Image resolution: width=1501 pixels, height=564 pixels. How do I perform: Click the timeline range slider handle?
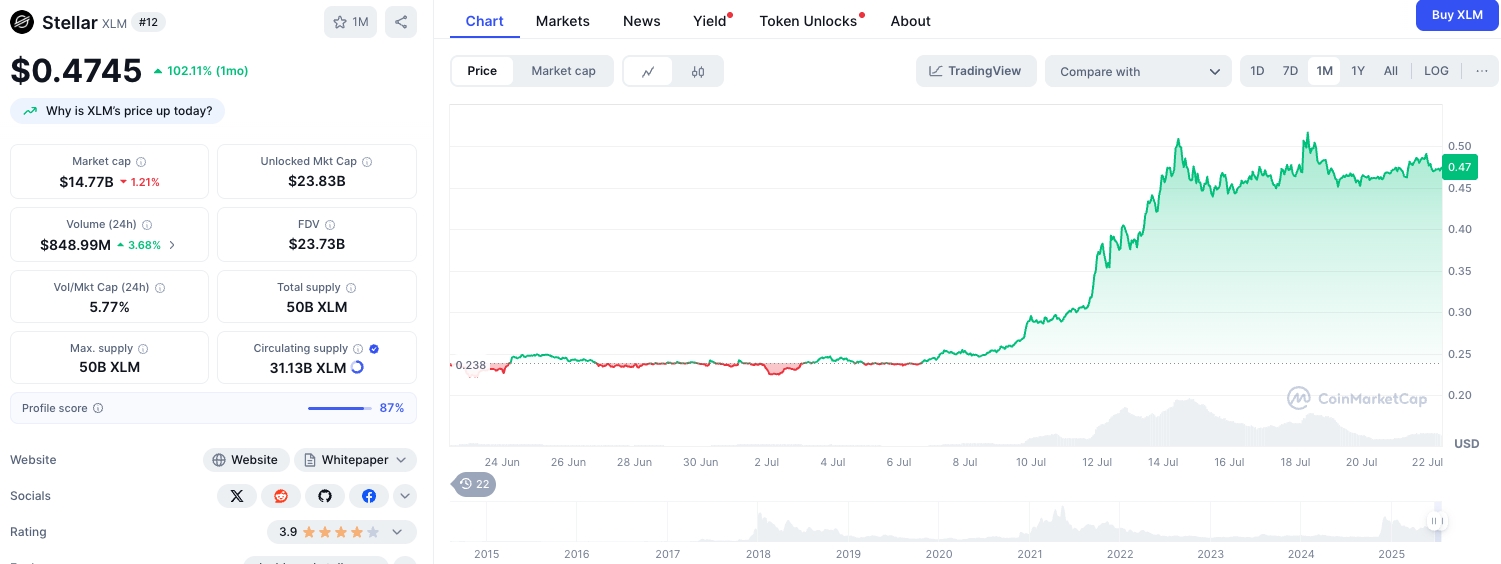pyautogui.click(x=1437, y=521)
